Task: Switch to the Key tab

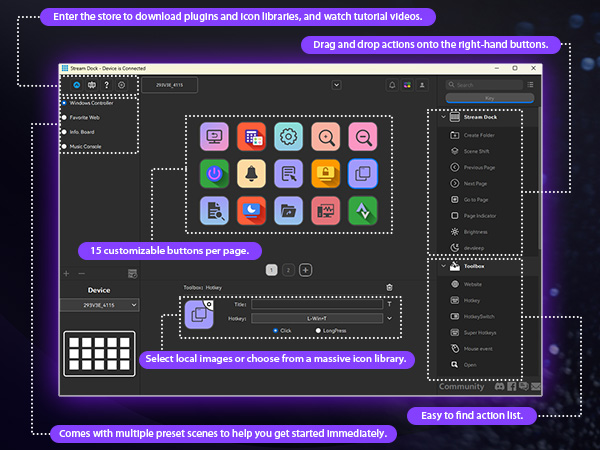Action: (490, 98)
